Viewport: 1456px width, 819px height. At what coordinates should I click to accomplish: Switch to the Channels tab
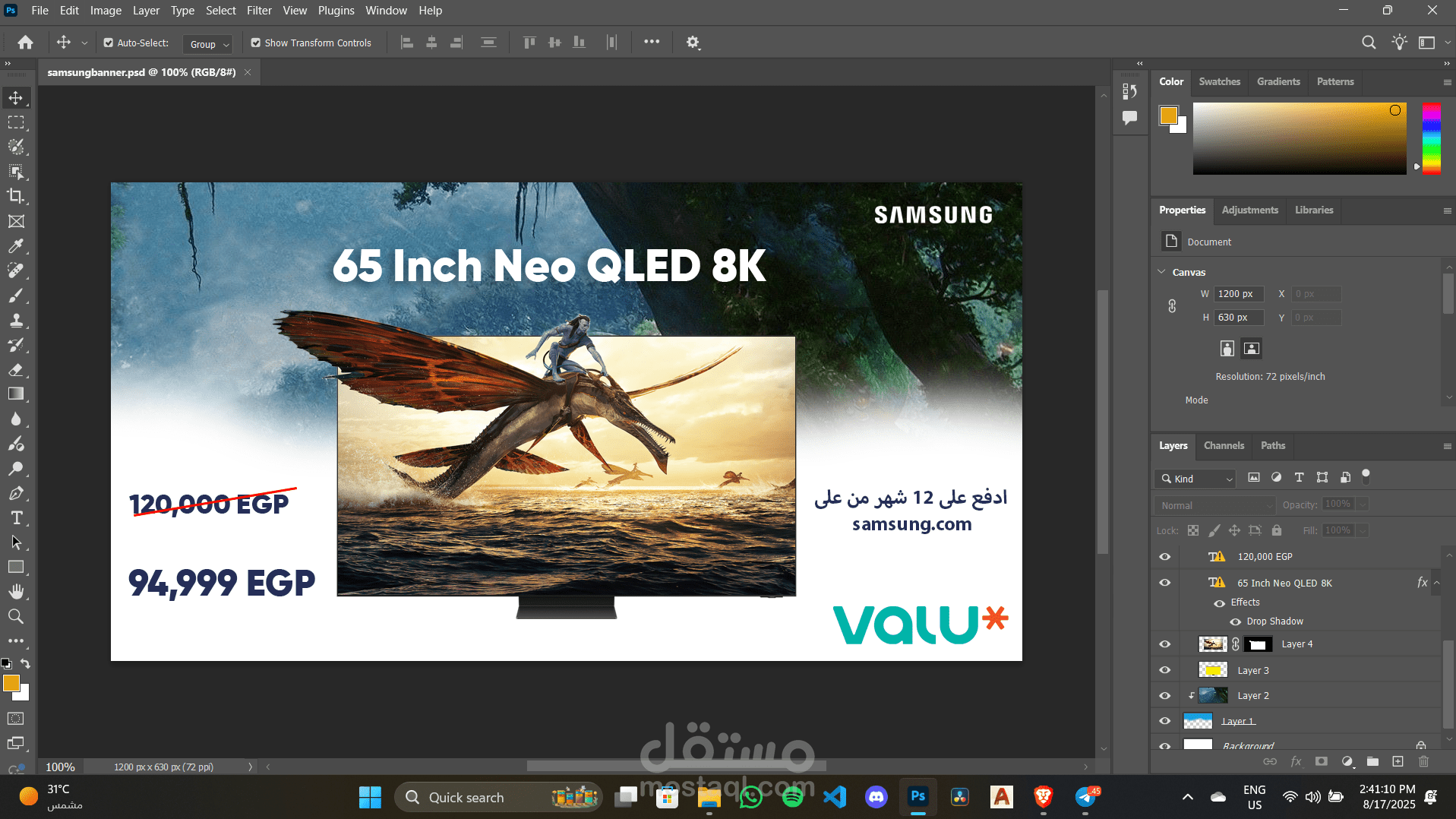(1224, 445)
